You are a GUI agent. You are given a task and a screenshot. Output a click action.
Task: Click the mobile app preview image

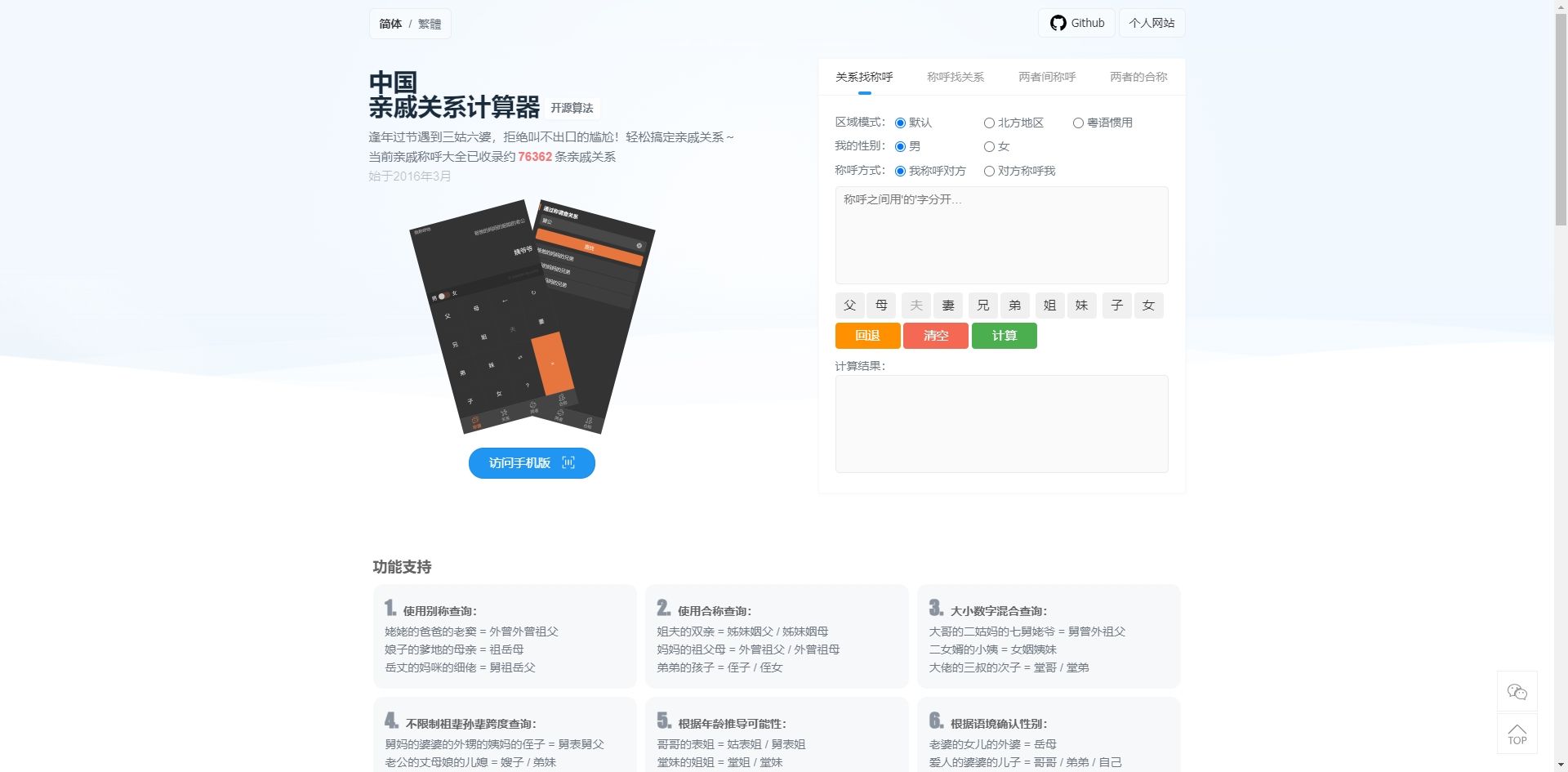point(532,316)
